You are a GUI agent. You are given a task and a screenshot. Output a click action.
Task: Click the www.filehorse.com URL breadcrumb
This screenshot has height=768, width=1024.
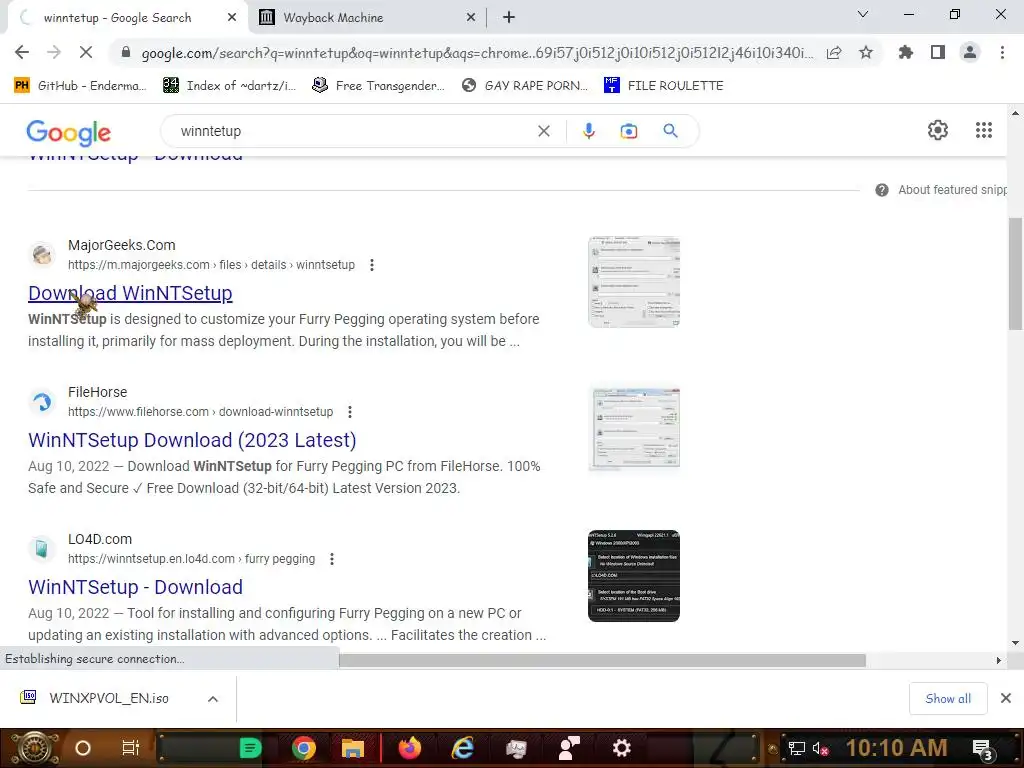pos(200,412)
